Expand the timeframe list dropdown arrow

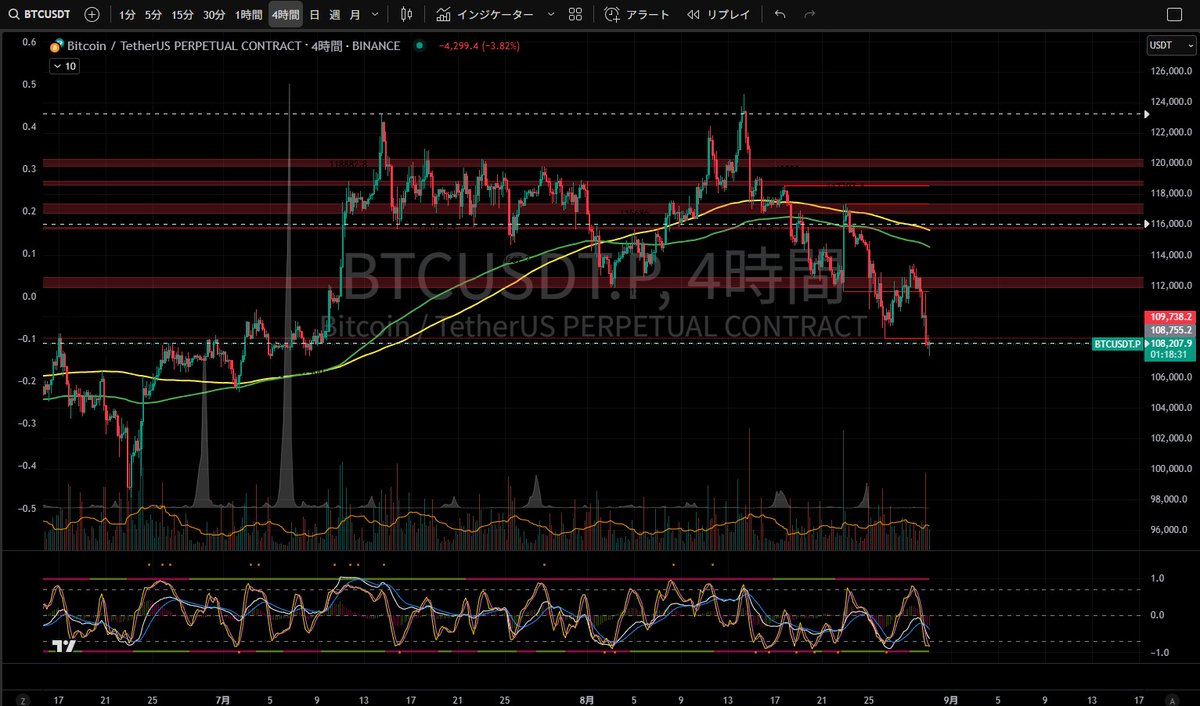click(x=375, y=15)
